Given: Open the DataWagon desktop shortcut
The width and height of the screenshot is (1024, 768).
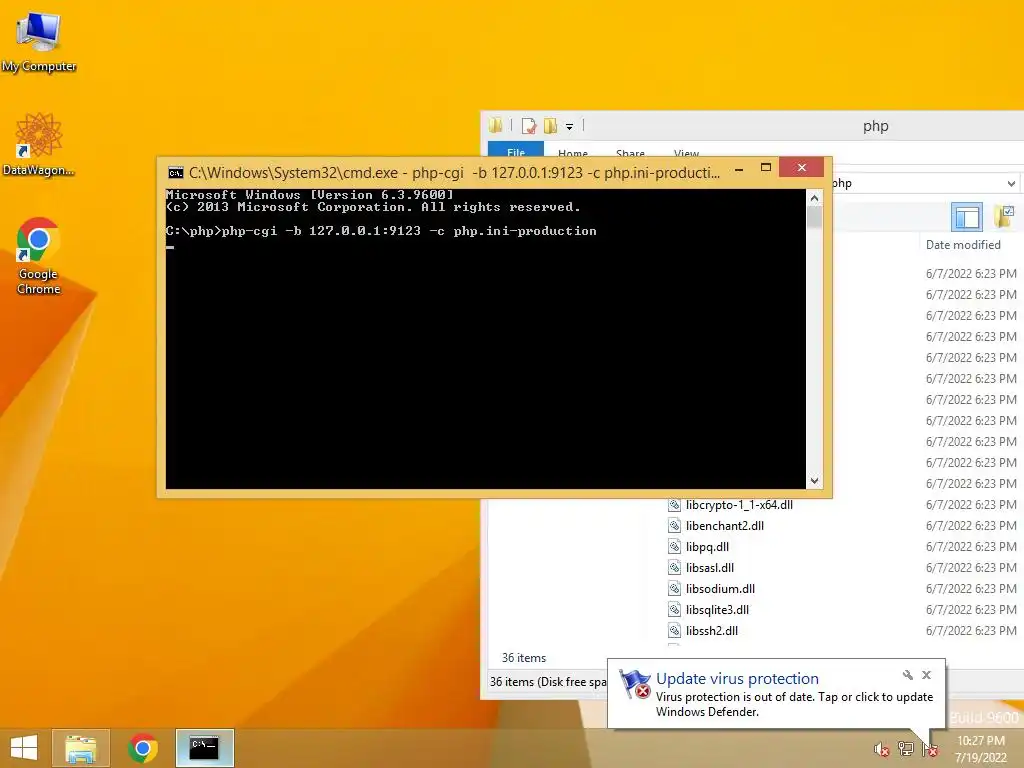Looking at the screenshot, I should pos(39,144).
